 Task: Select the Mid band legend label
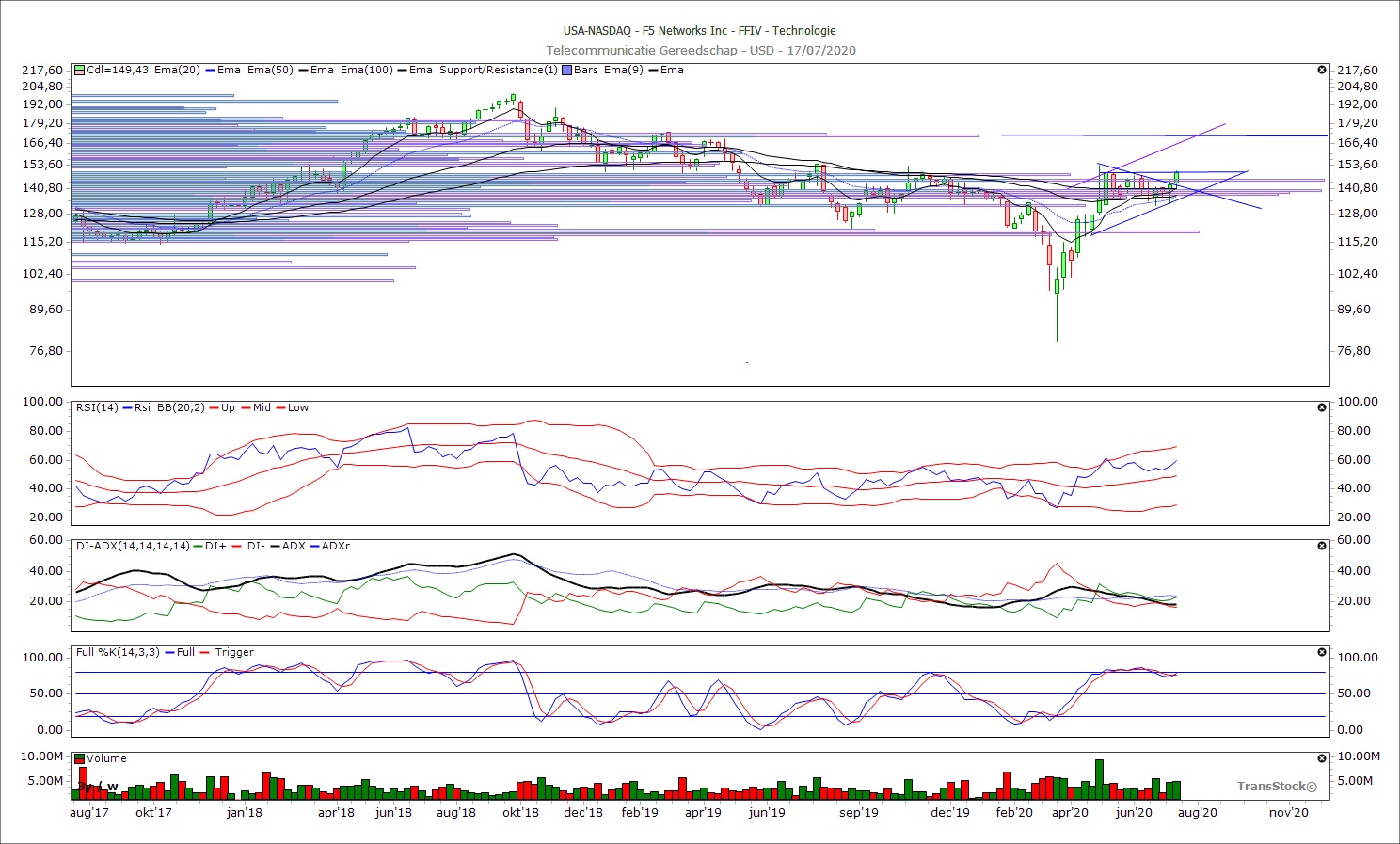(262, 407)
